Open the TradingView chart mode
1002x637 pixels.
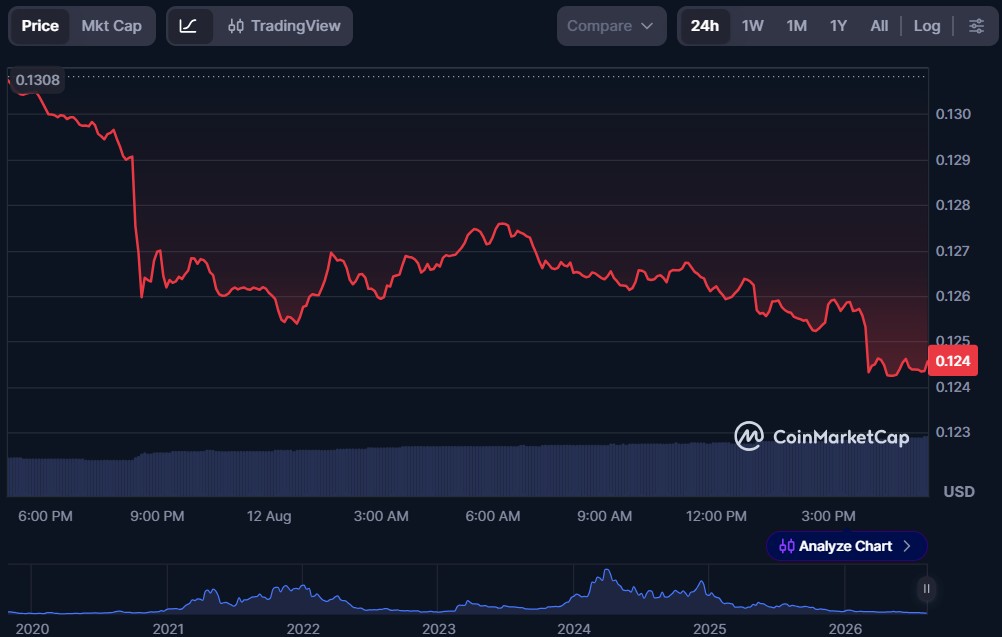click(284, 26)
